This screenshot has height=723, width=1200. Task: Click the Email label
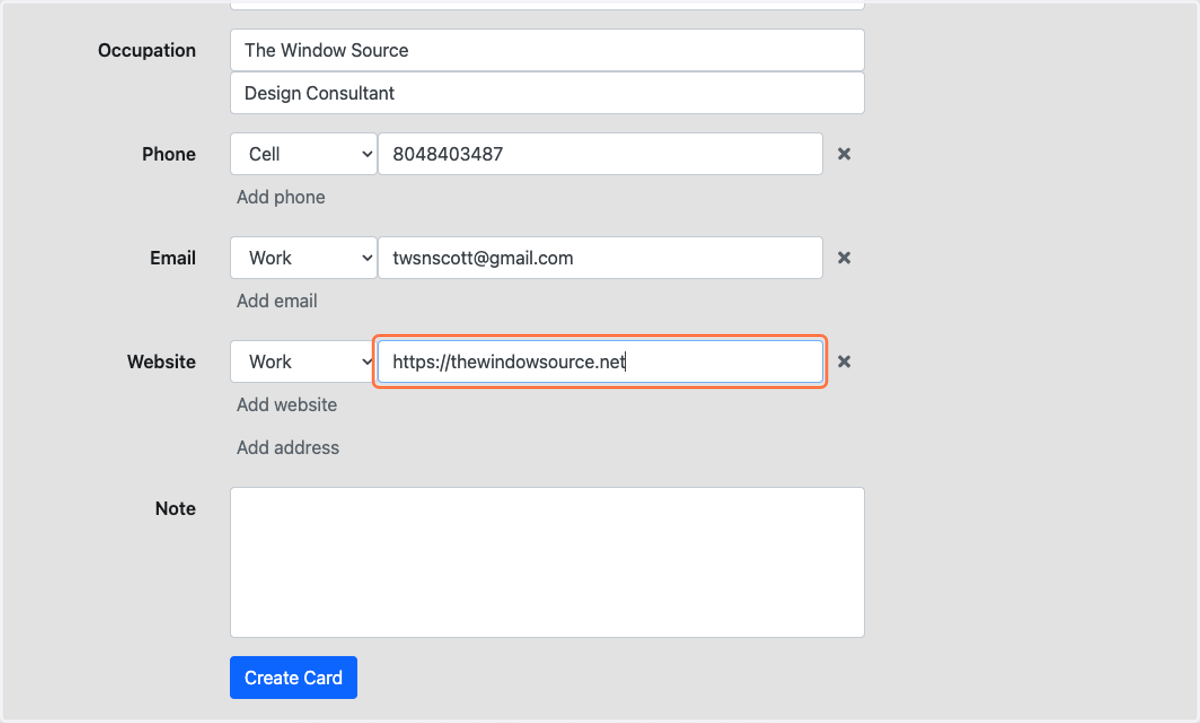point(173,258)
